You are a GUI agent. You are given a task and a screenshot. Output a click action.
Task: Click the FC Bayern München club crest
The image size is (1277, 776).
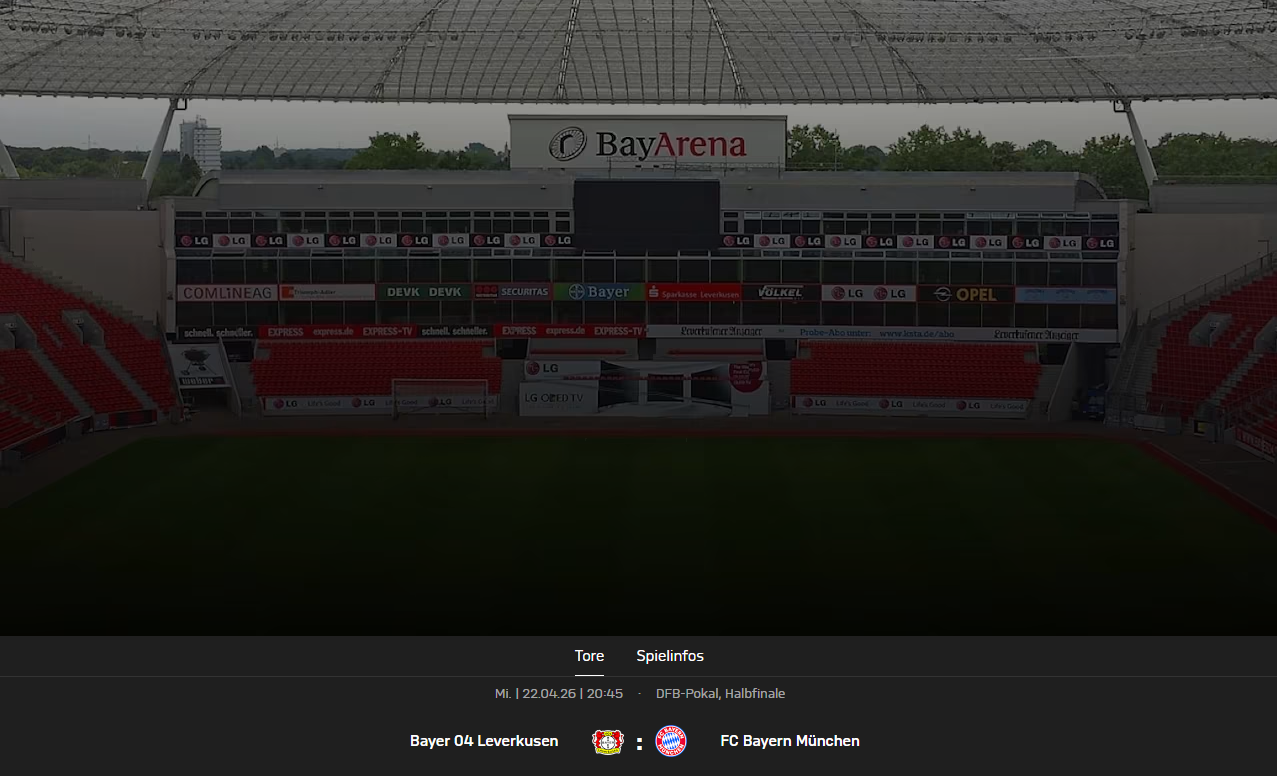pos(671,741)
